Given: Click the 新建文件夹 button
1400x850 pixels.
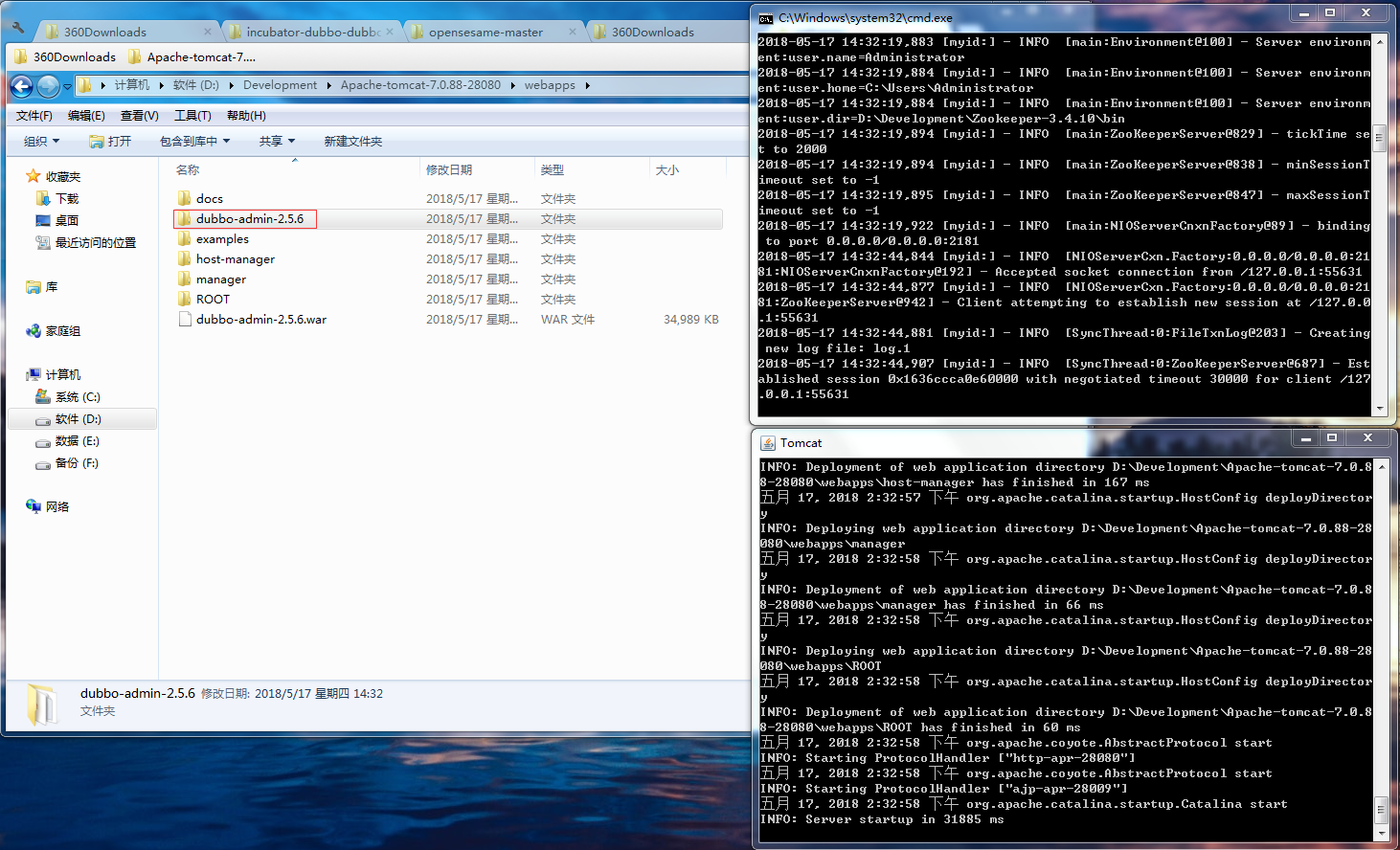Looking at the screenshot, I should click(x=352, y=142).
